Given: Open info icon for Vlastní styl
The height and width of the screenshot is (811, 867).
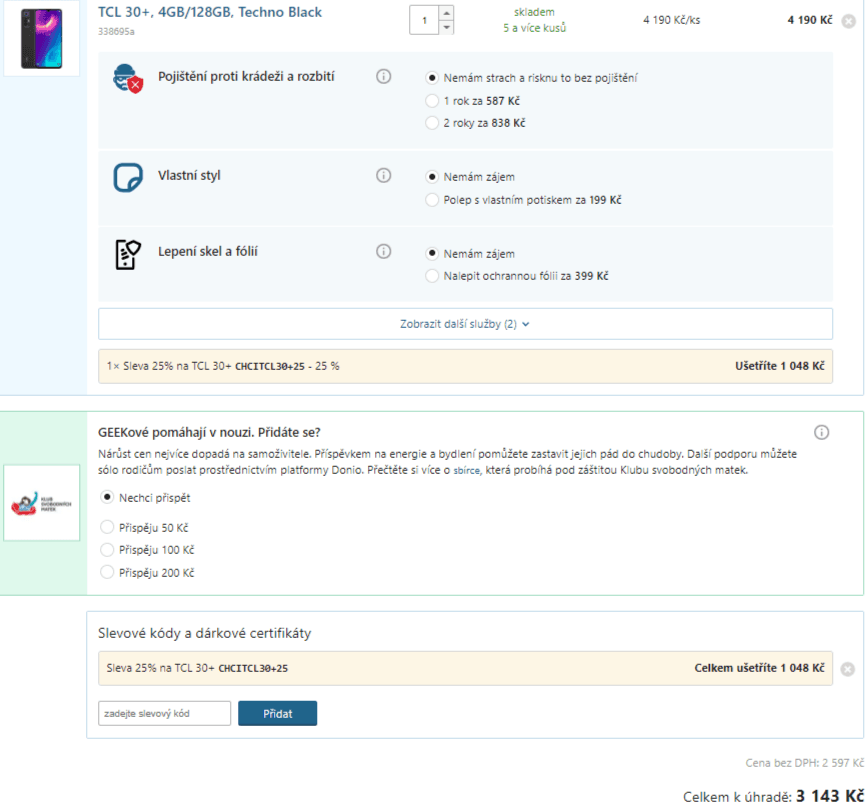Looking at the screenshot, I should click(383, 175).
